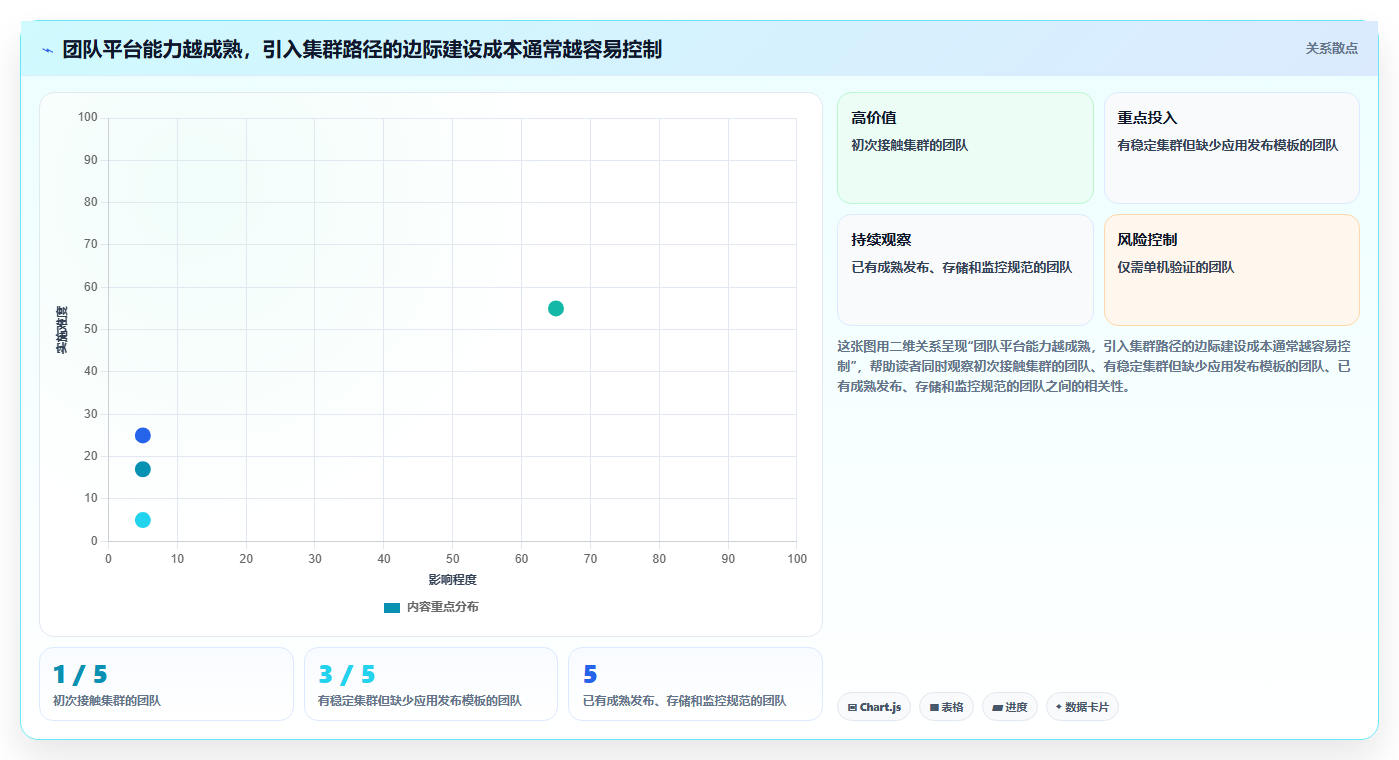Screen dimensions: 1399x760
Task: Click 有稳定集群但缺少应用发布模板的团队 under the 3 / 5 stat
Action: coord(420,701)
